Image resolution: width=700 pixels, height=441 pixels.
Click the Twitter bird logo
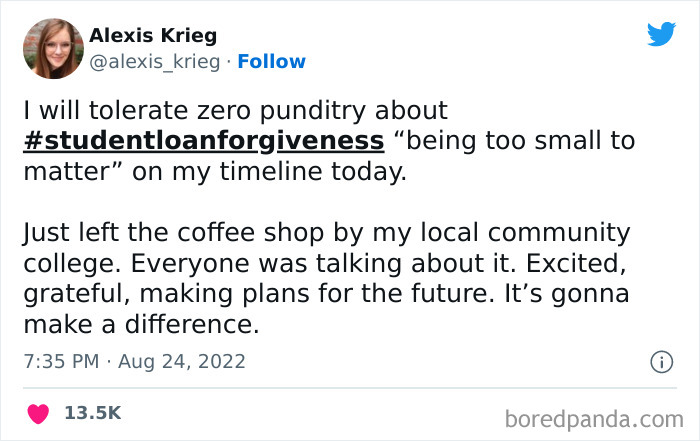(661, 34)
